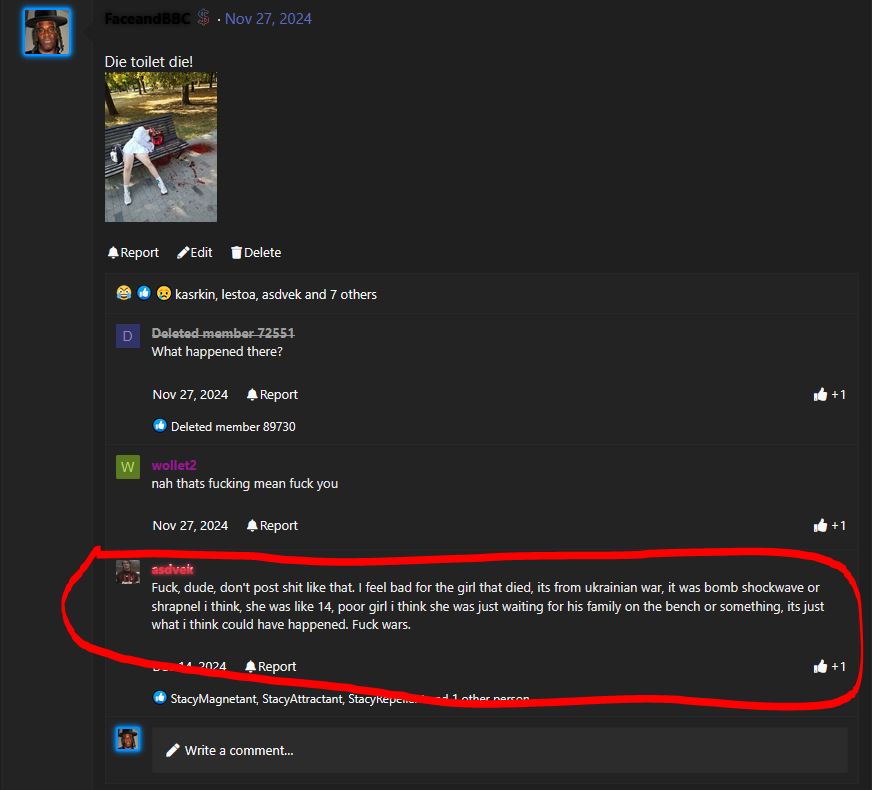Click the bell Report icon under the main post
The image size is (872, 790).
click(113, 253)
